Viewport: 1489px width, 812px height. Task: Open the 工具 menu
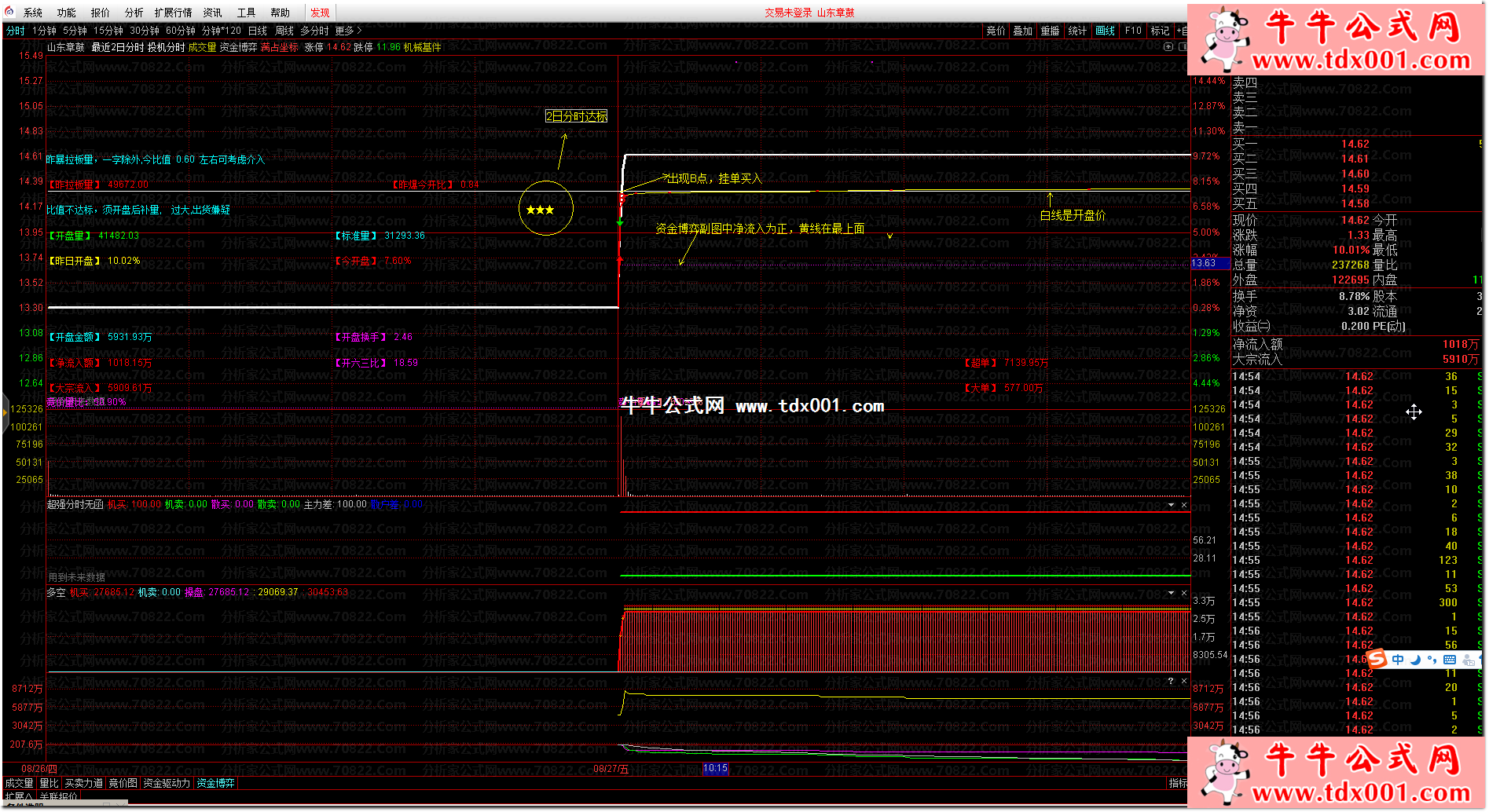click(247, 13)
